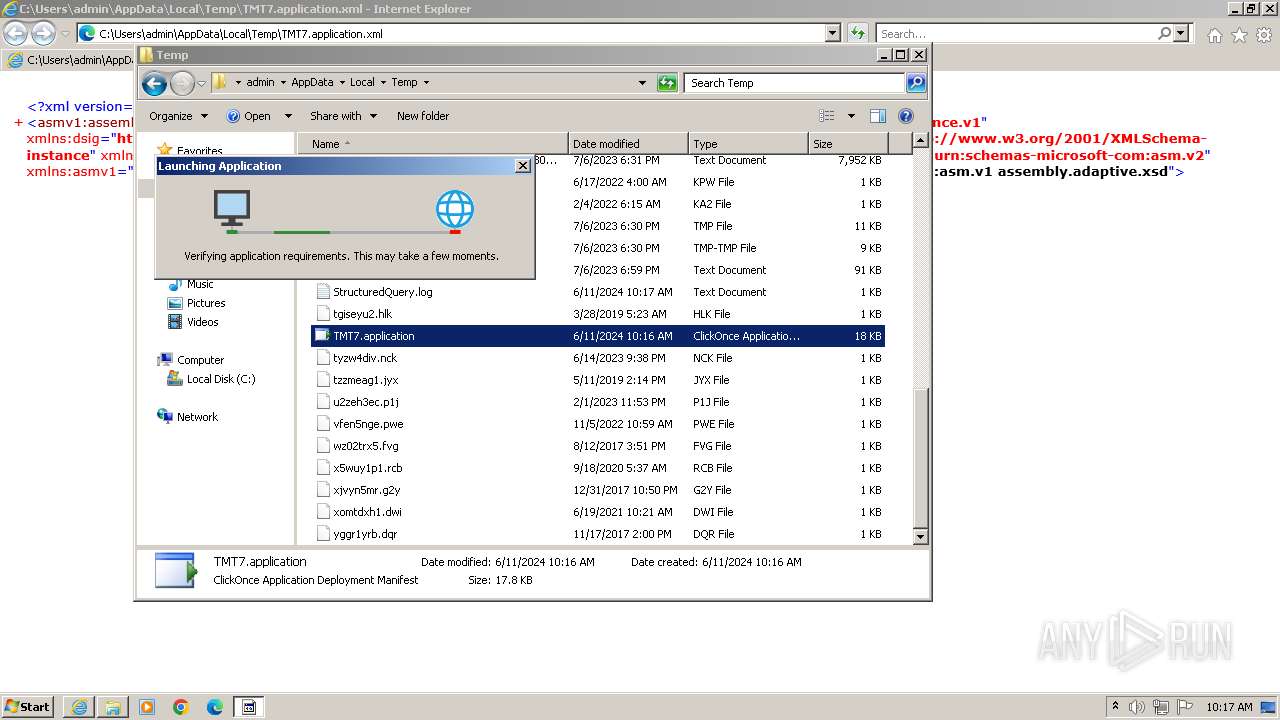This screenshot has width=1280, height=720.
Task: Select tyzw4div.nck file
Action: pyautogui.click(x=598, y=358)
